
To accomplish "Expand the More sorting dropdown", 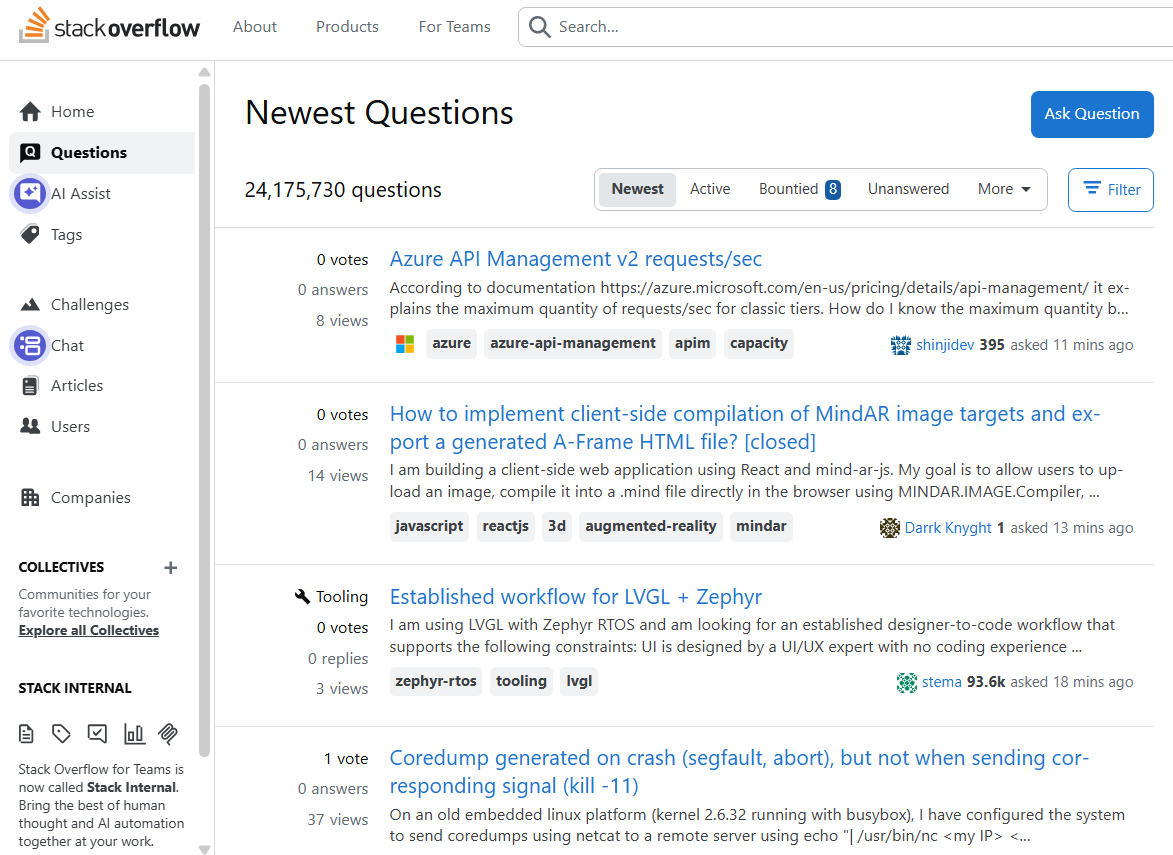I will (1004, 189).
